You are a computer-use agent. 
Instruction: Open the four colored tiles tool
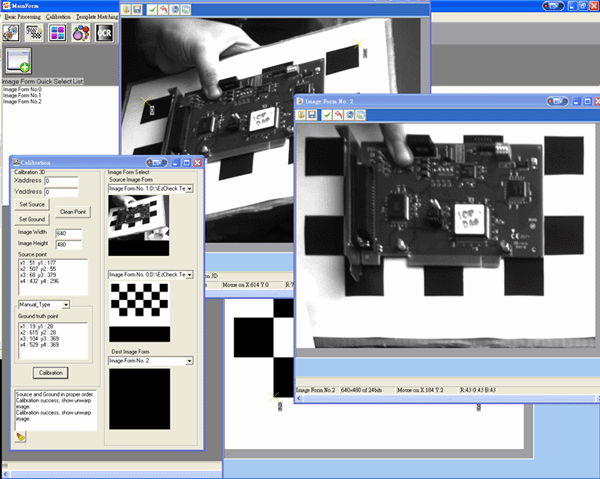tap(57, 33)
